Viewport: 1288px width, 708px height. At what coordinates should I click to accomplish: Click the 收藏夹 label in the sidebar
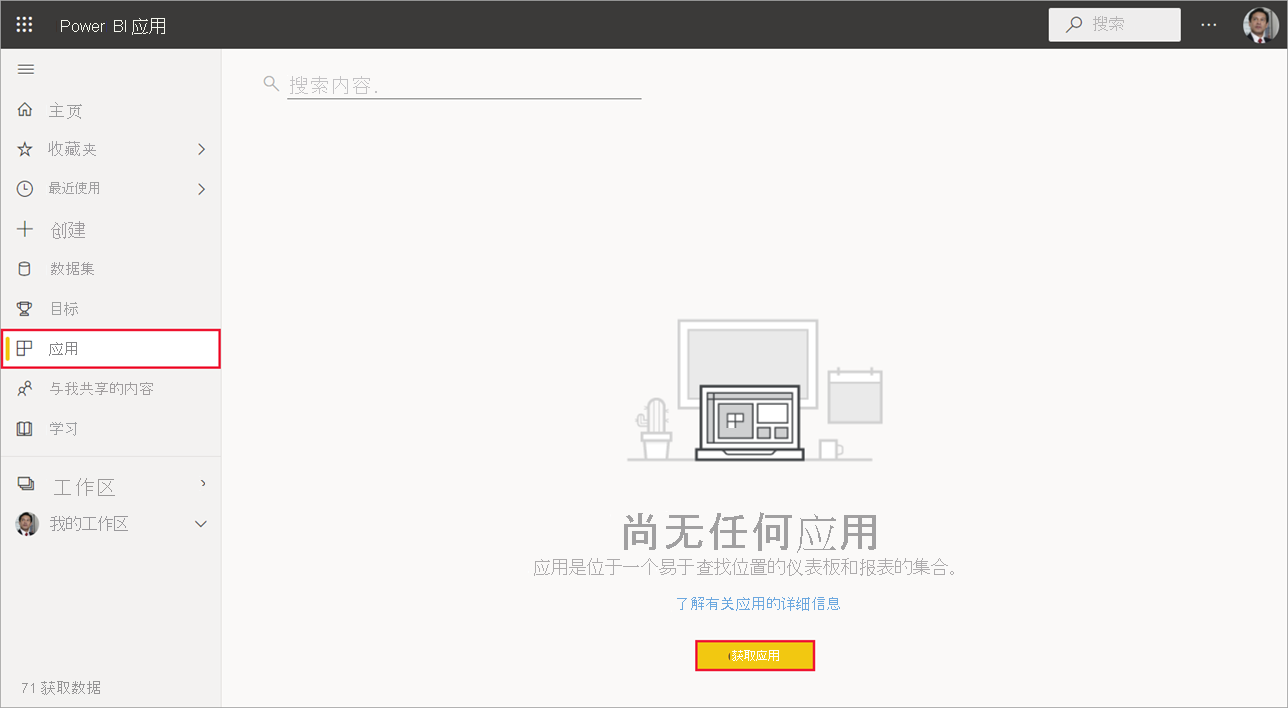tap(73, 149)
